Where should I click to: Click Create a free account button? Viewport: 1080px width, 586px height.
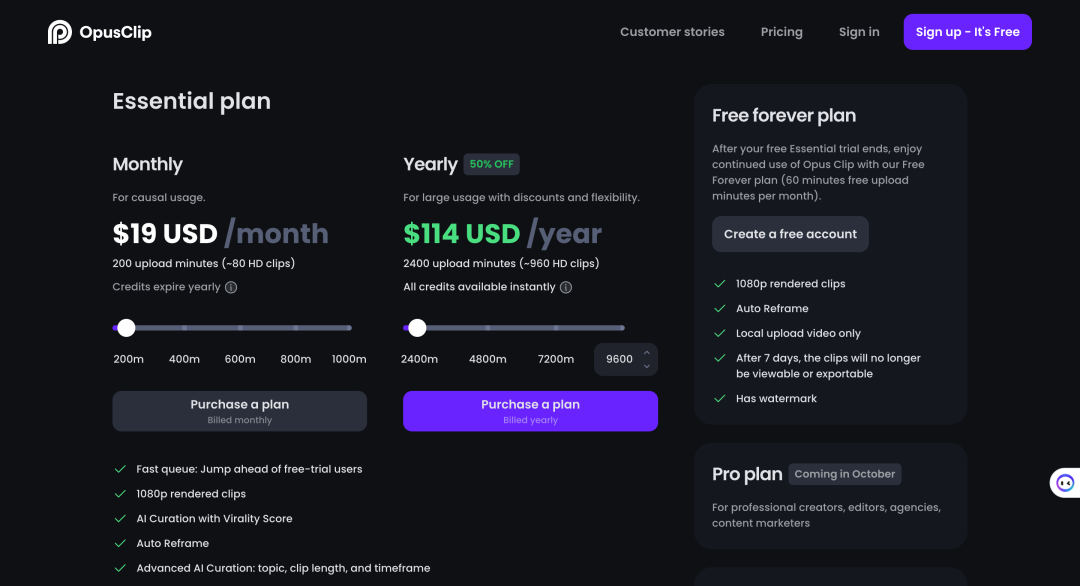[x=790, y=234]
